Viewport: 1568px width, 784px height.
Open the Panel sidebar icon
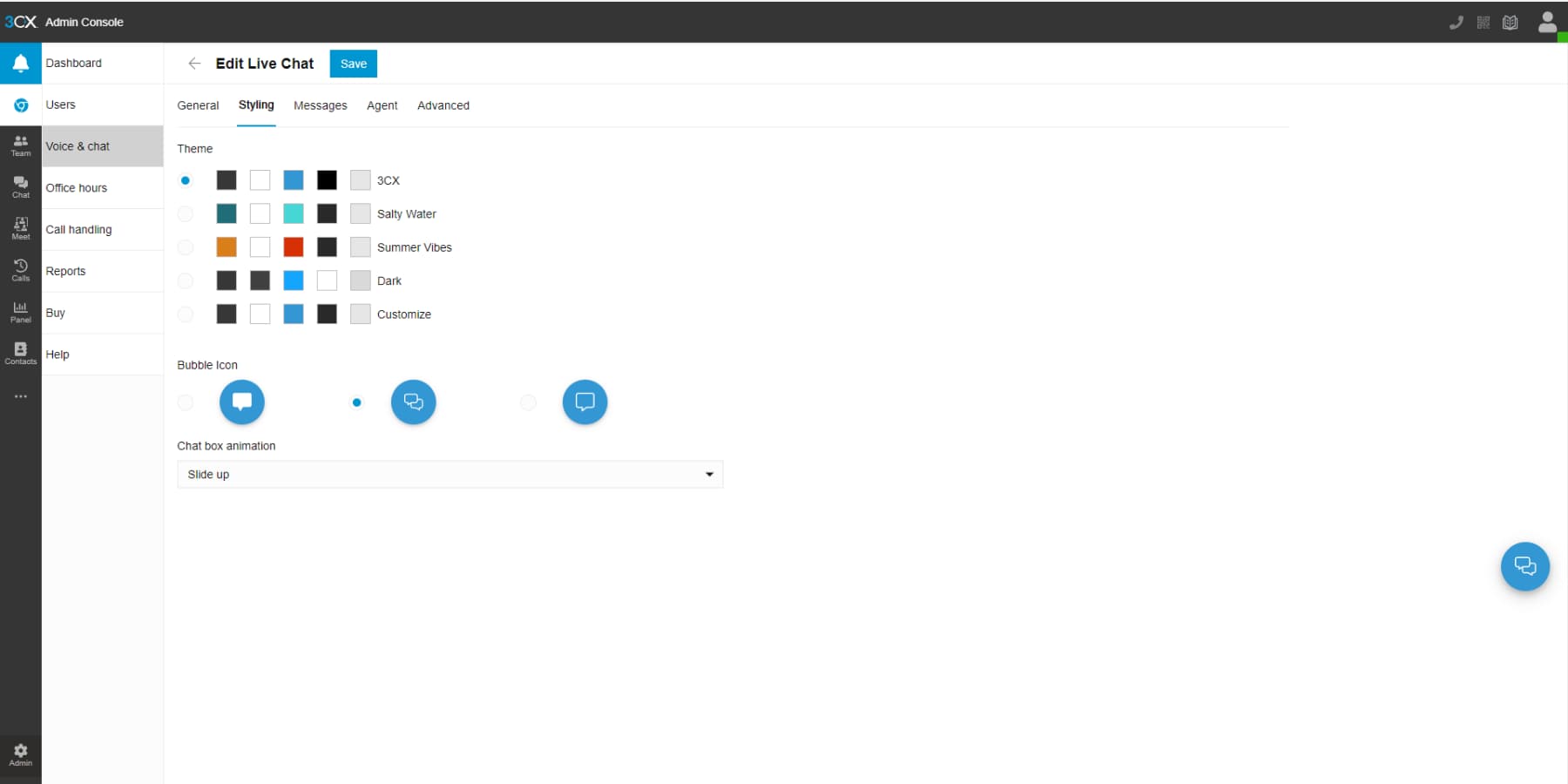point(20,312)
